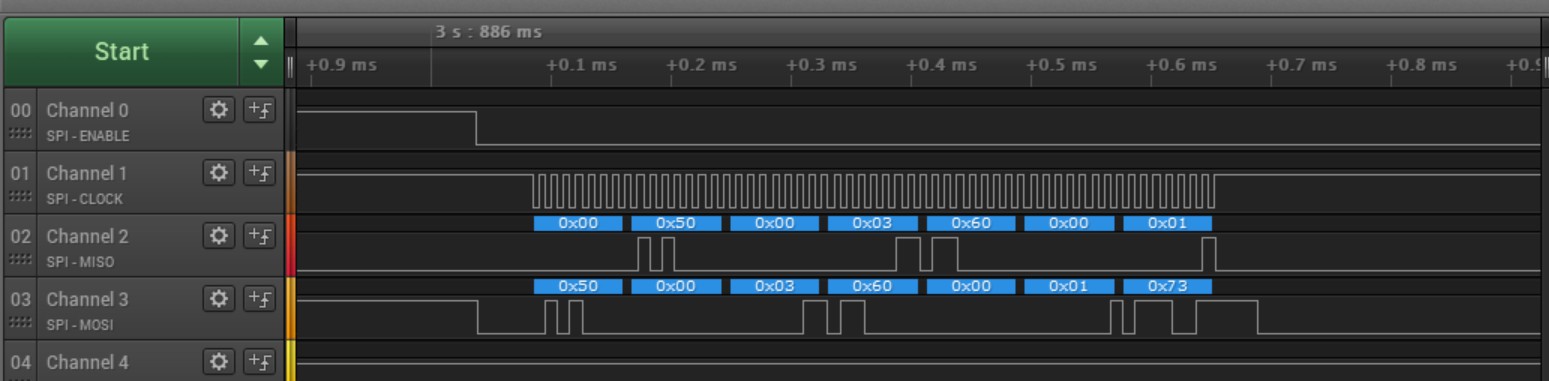Open Channel 2 gear settings
The height and width of the screenshot is (381, 1549).
pyautogui.click(x=219, y=236)
